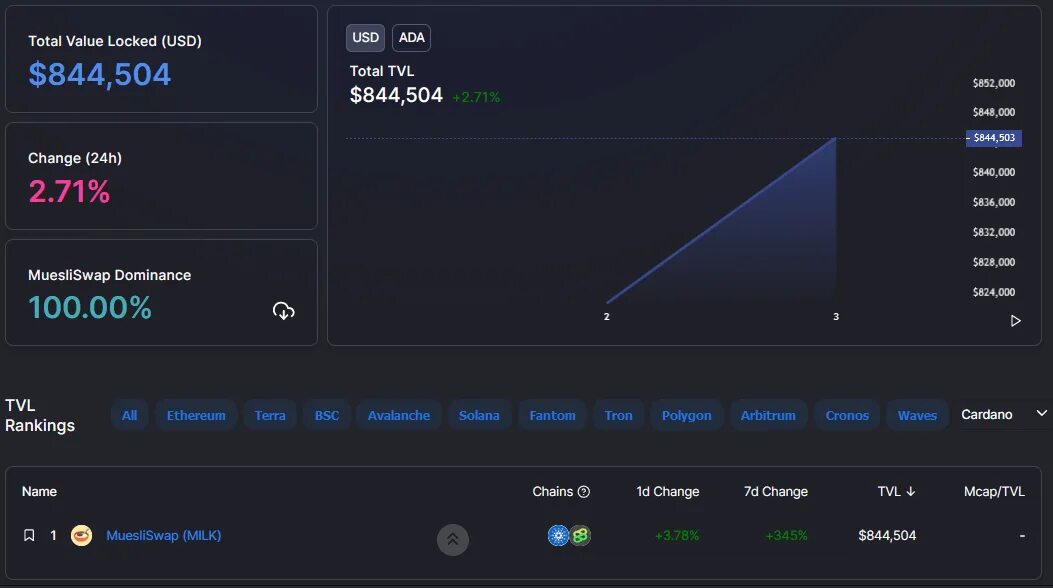Click the 100.00% MuesliSwap Dominance value
The image size is (1053, 588).
click(90, 307)
